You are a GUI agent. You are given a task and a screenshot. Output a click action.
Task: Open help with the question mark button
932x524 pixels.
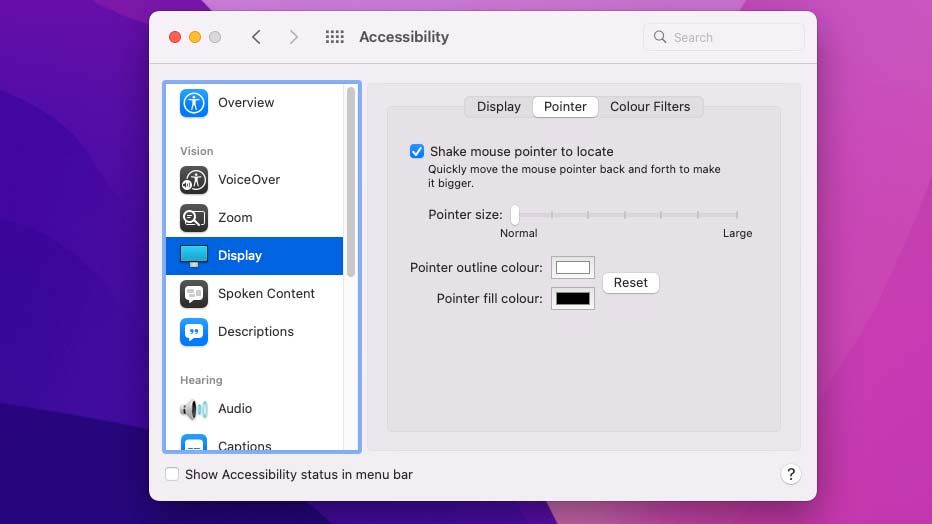point(791,474)
